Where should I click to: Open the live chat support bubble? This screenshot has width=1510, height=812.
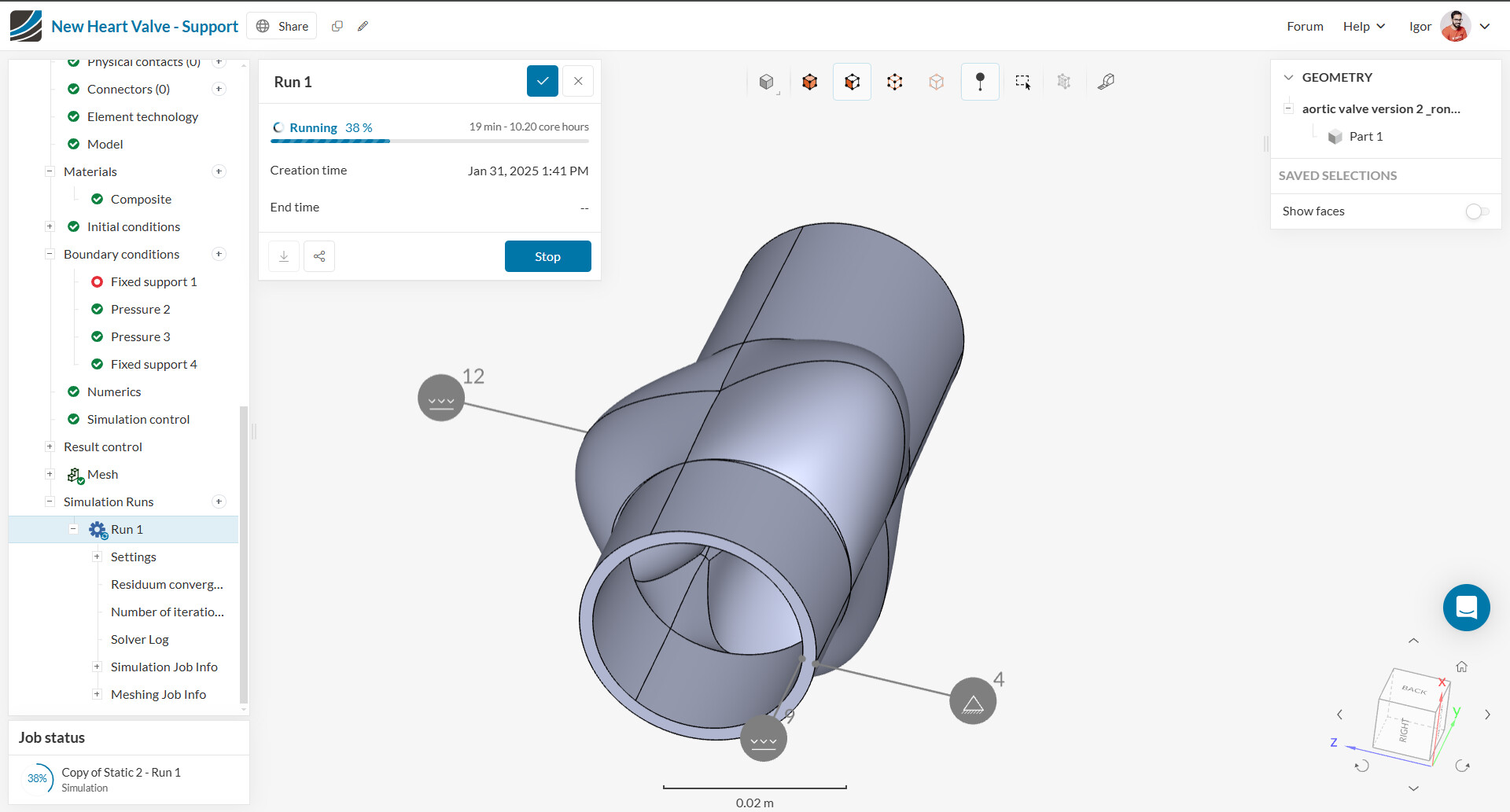pyautogui.click(x=1466, y=608)
